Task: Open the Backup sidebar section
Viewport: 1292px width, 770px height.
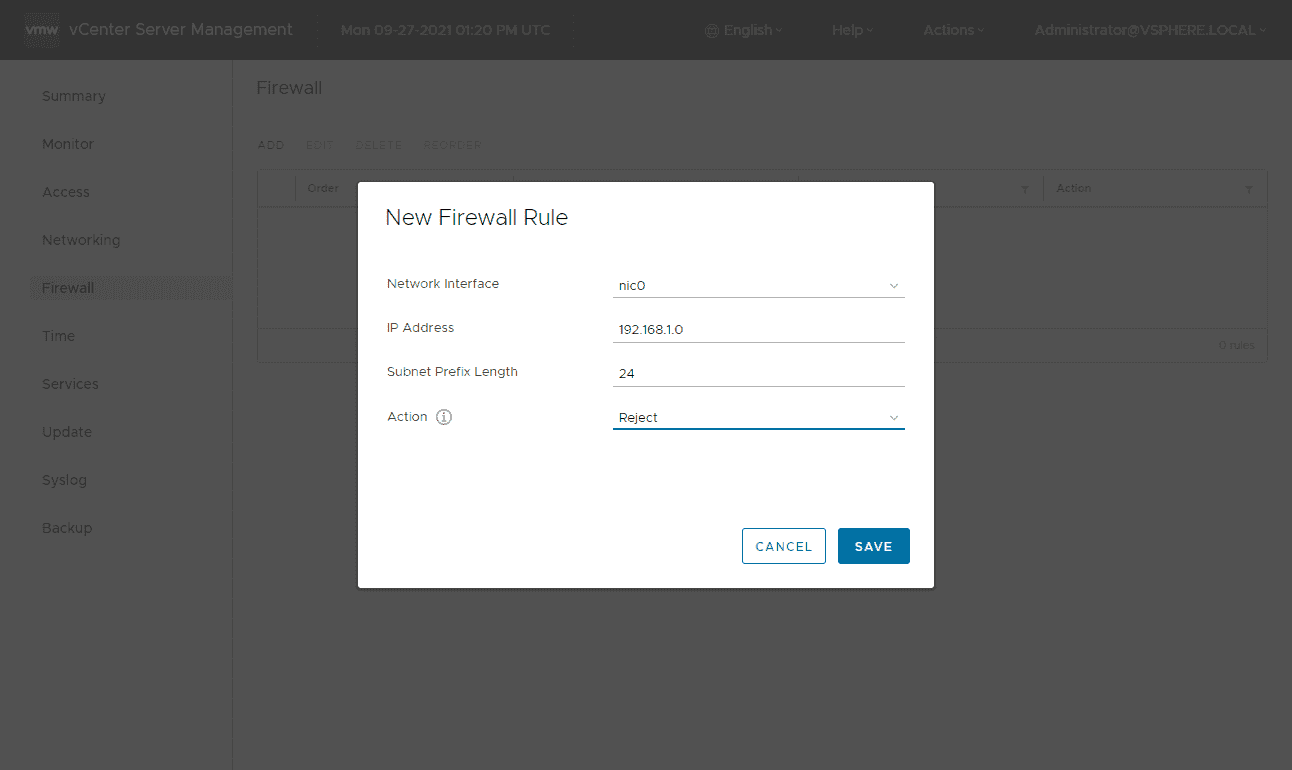Action: click(67, 528)
